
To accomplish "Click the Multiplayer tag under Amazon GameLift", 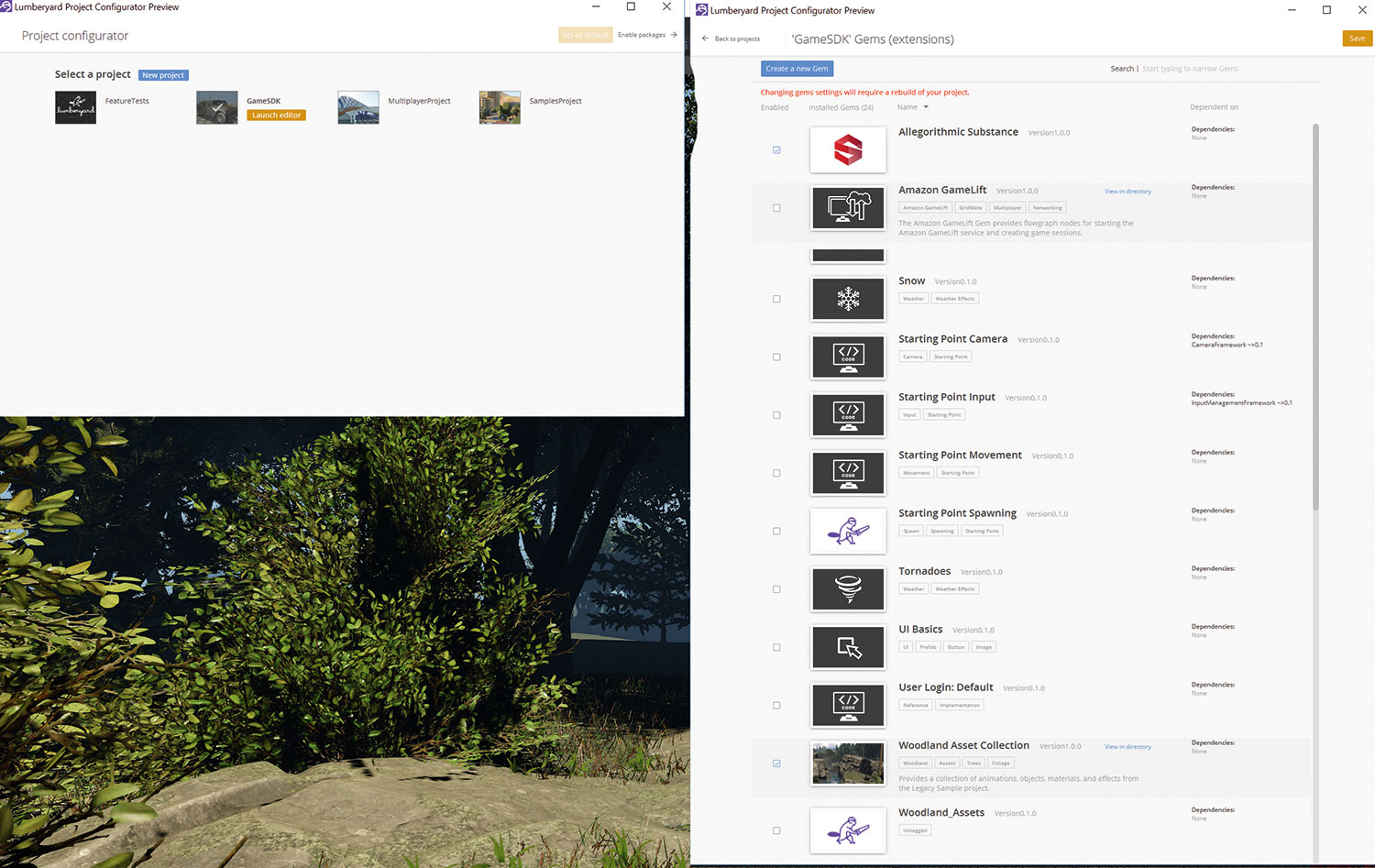I will 1006,208.
